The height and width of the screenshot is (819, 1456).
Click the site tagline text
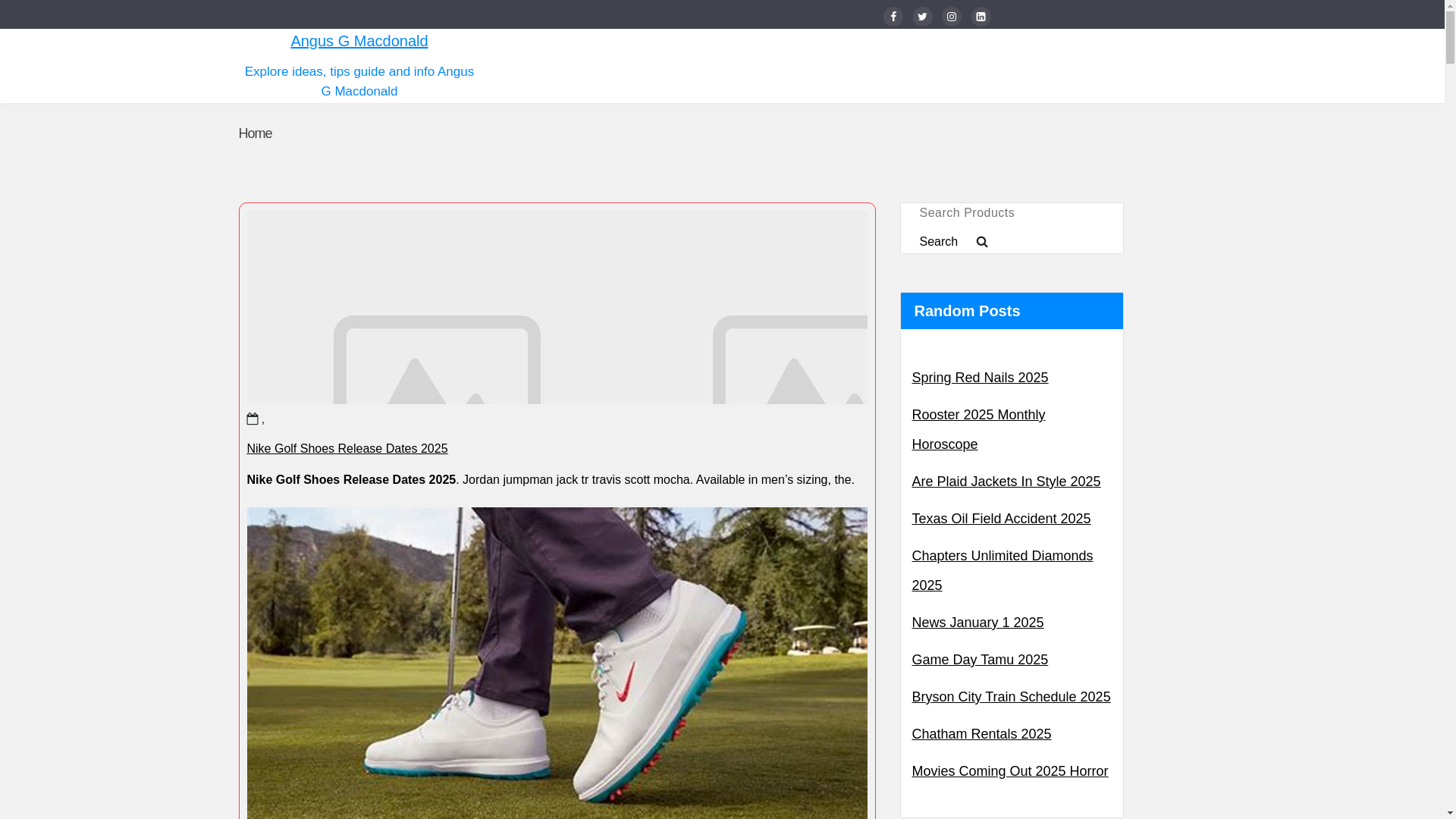point(359,81)
